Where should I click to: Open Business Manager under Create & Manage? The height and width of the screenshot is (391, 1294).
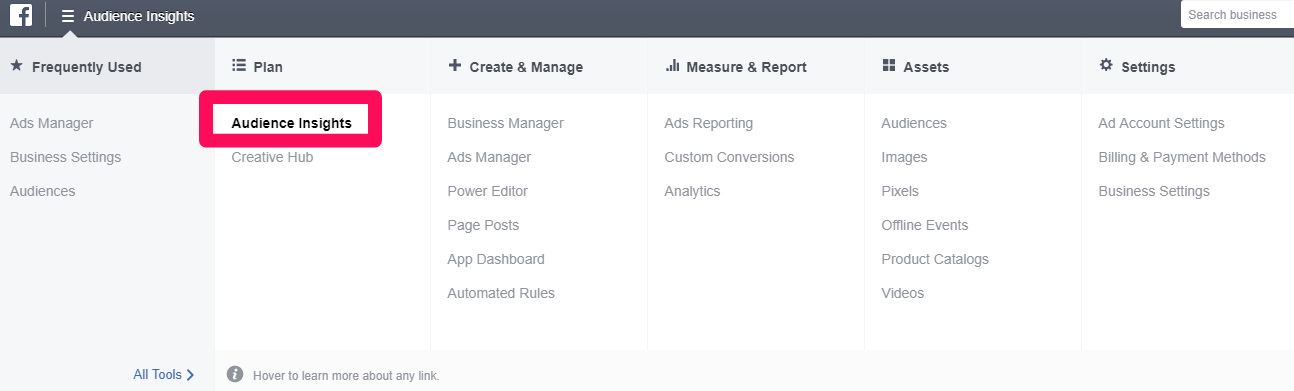[x=505, y=123]
